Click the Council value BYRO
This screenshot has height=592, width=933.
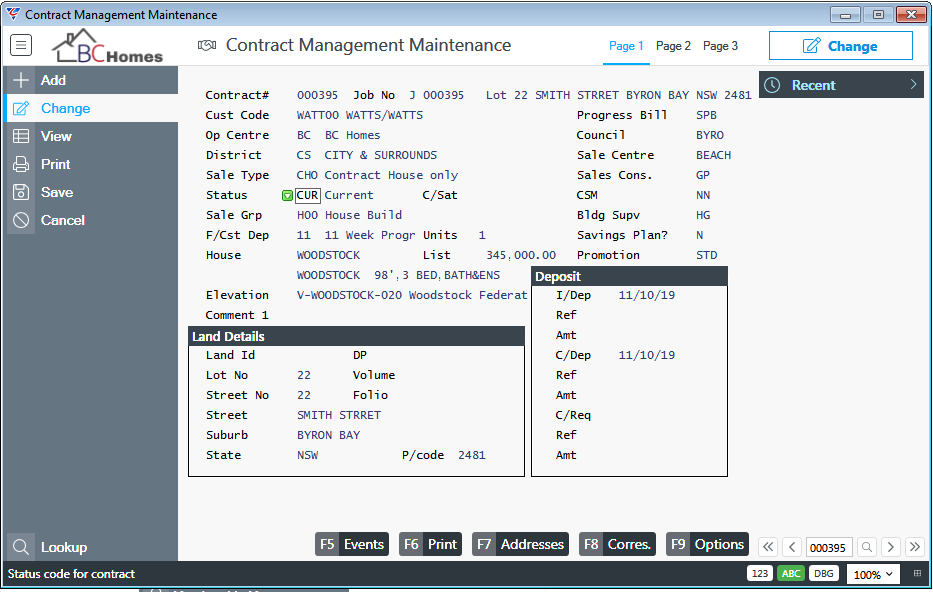click(710, 136)
